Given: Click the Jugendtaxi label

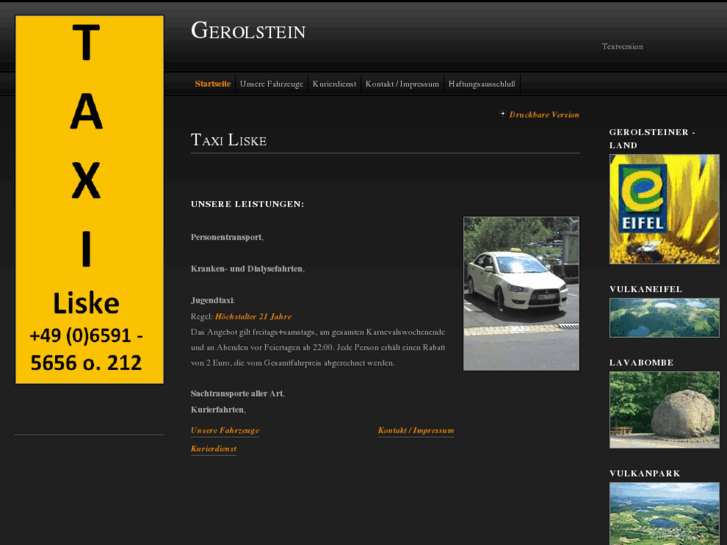Looking at the screenshot, I should 212,301.
